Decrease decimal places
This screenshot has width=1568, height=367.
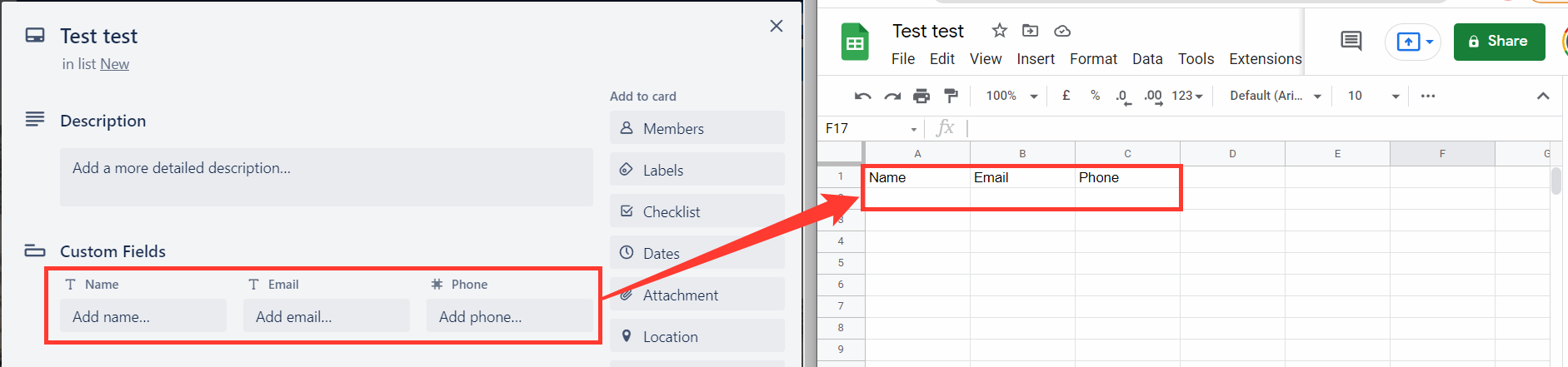1123,97
